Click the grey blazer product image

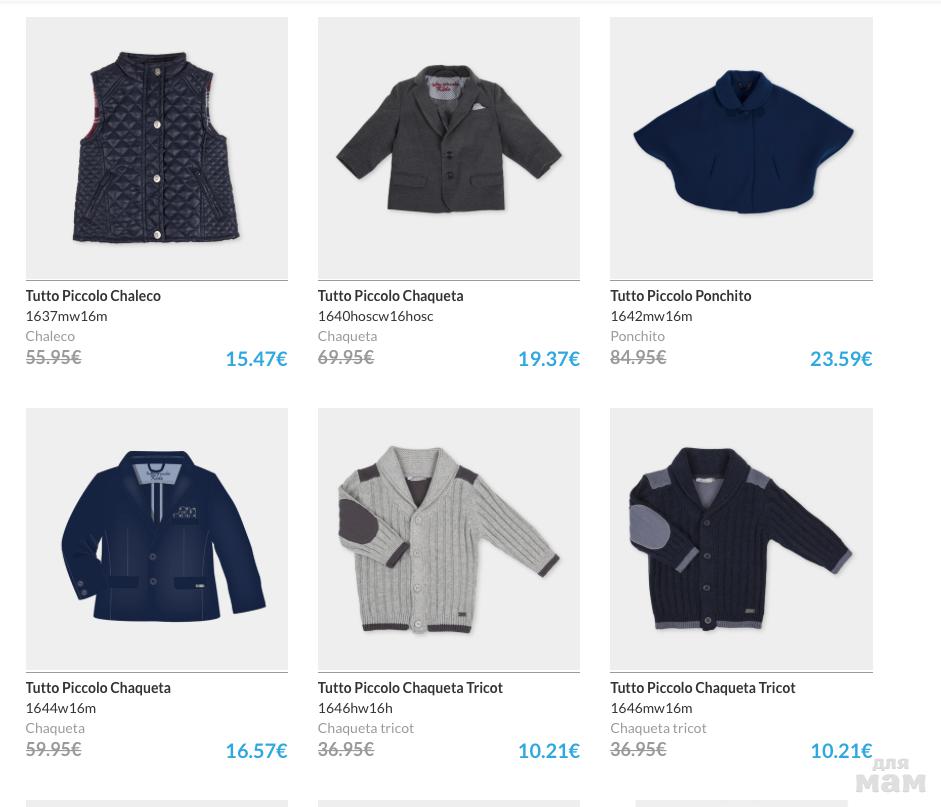(x=448, y=148)
